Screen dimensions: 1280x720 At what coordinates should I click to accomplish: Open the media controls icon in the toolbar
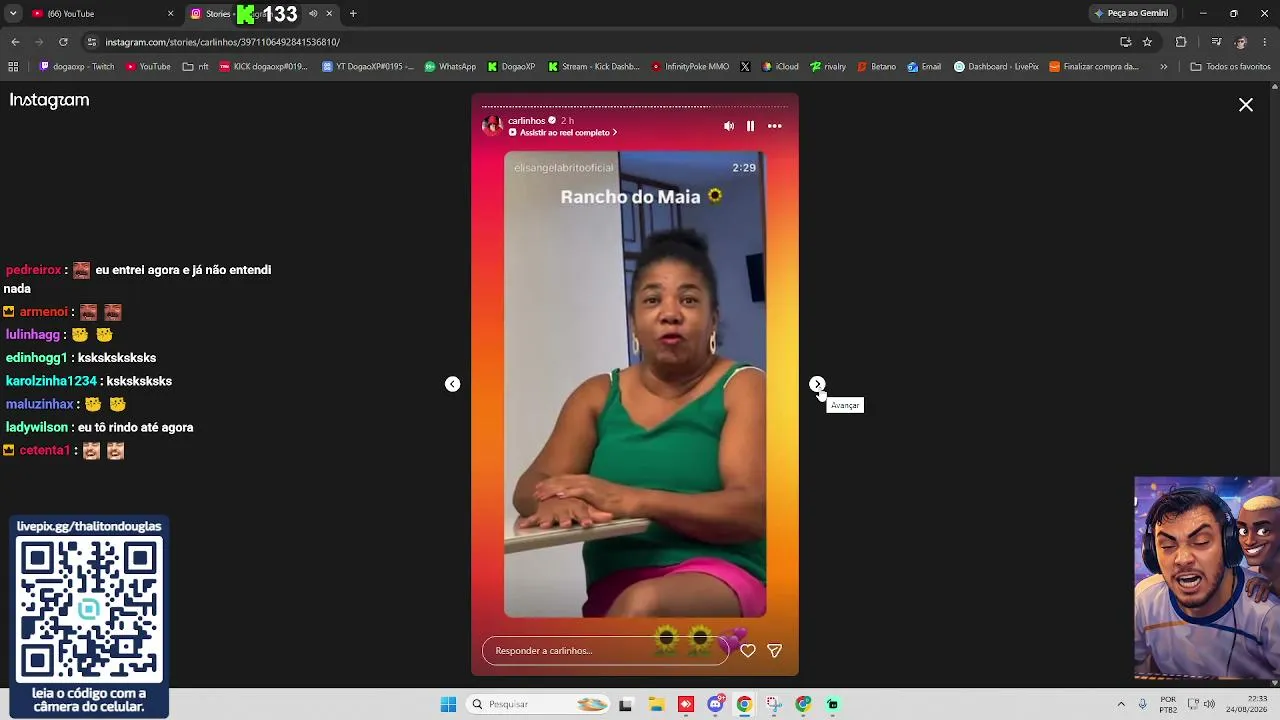[1216, 42]
